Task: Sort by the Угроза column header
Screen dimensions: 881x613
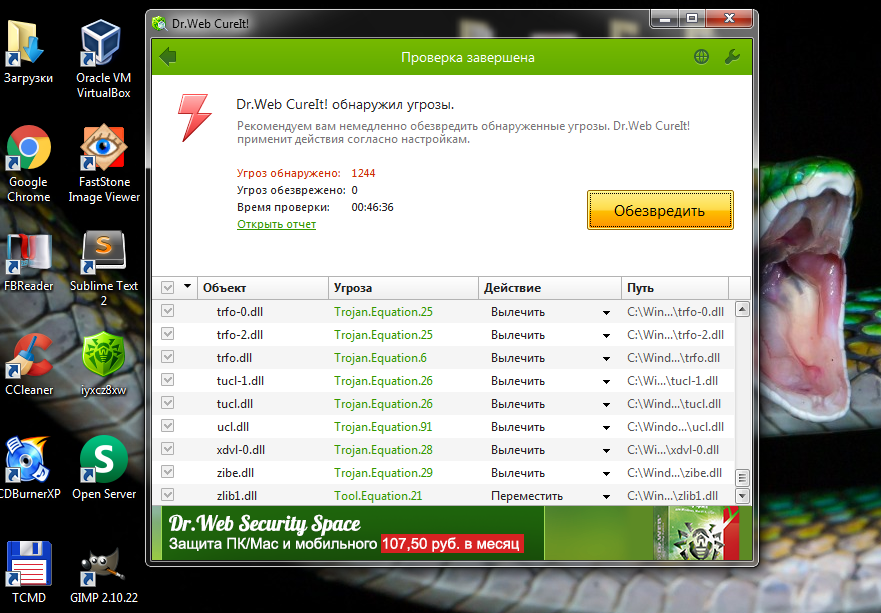Action: coord(403,288)
